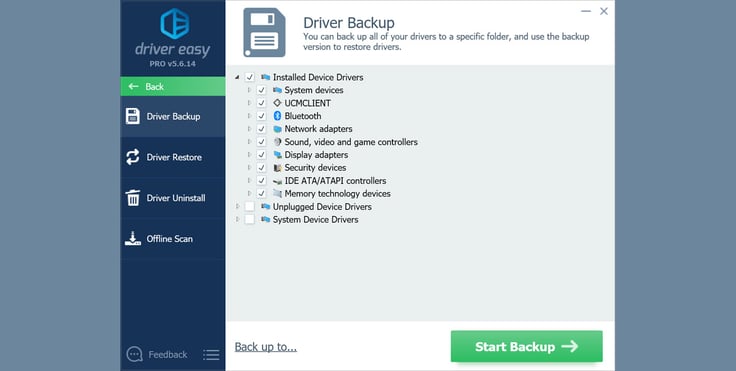Check the System Device Drivers checkbox

point(250,219)
